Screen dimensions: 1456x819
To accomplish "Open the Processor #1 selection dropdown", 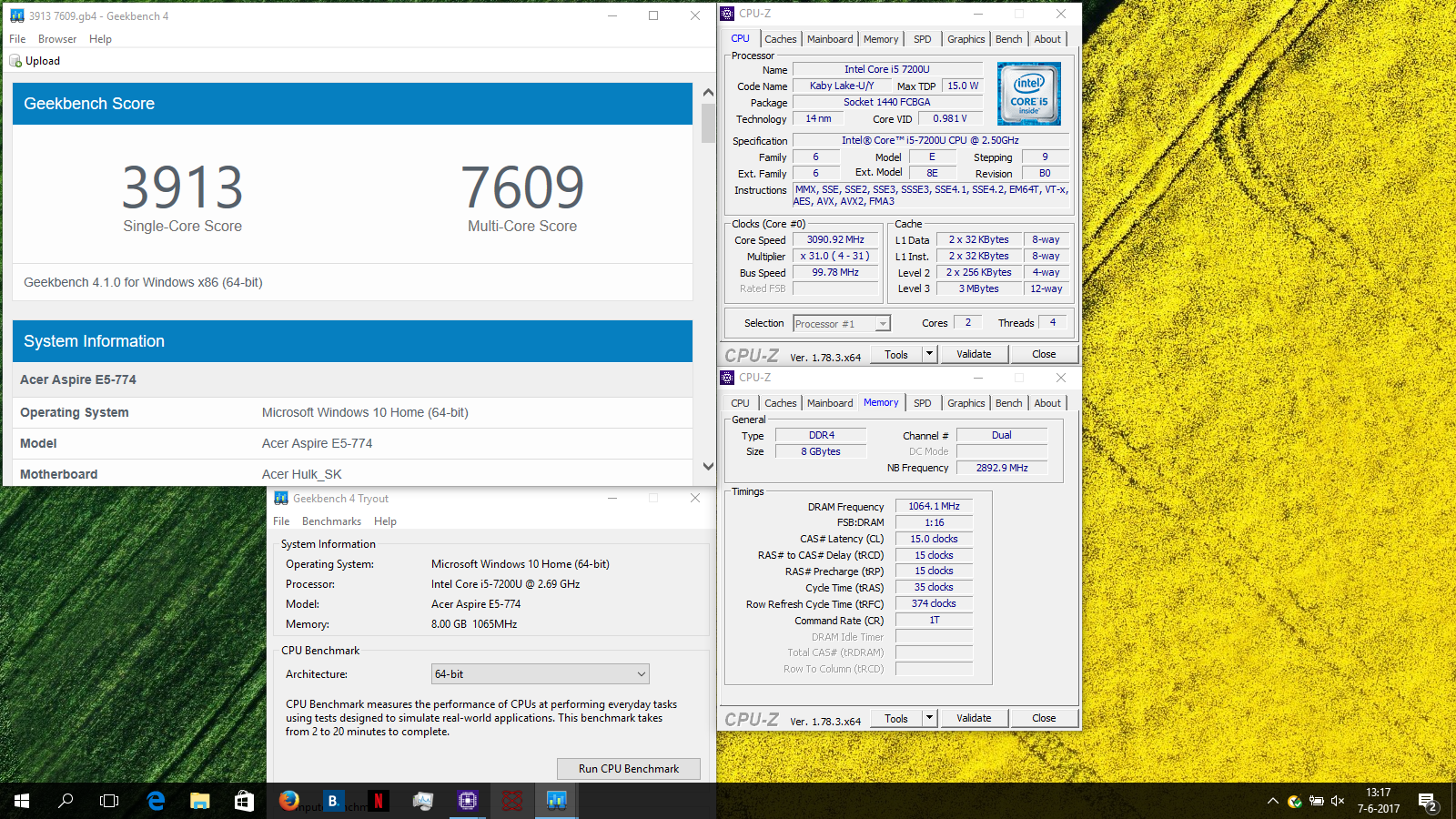I will tap(842, 324).
